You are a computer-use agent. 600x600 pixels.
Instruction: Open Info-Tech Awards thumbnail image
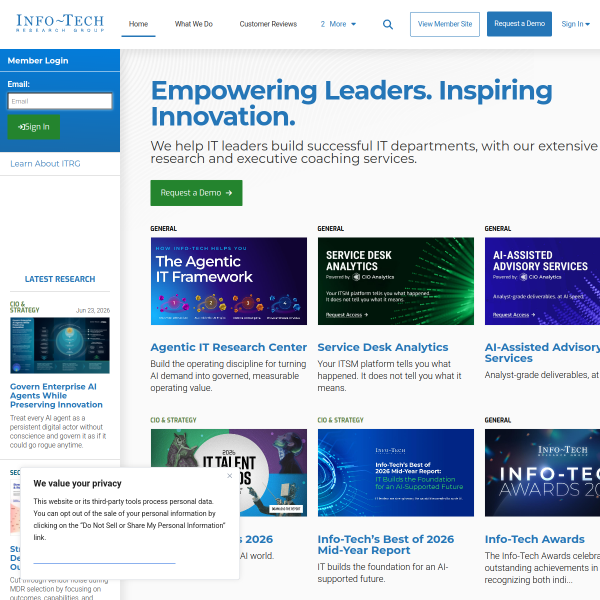pos(542,473)
